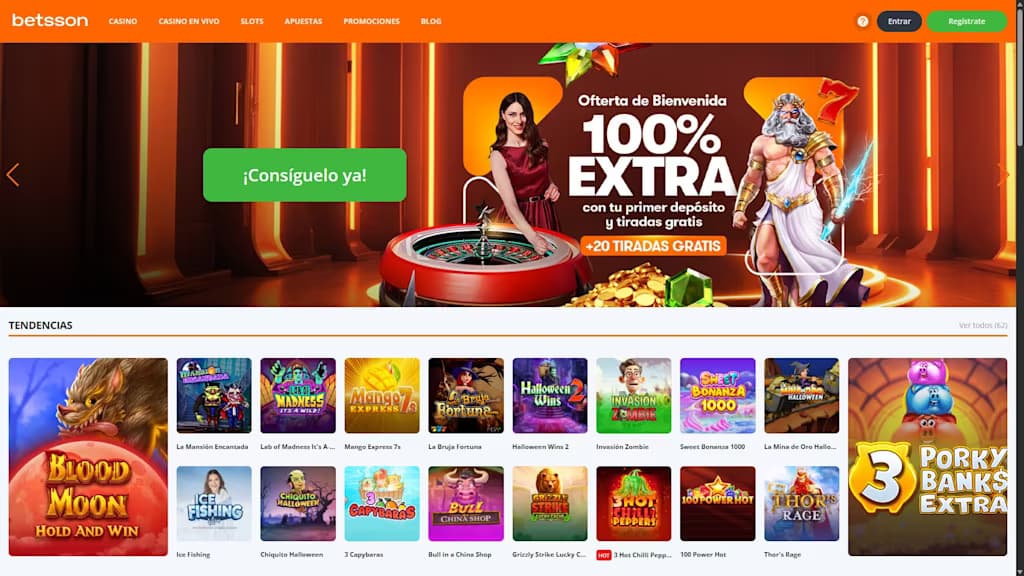Select the Slots menu item
This screenshot has height=576, width=1024.
point(252,22)
